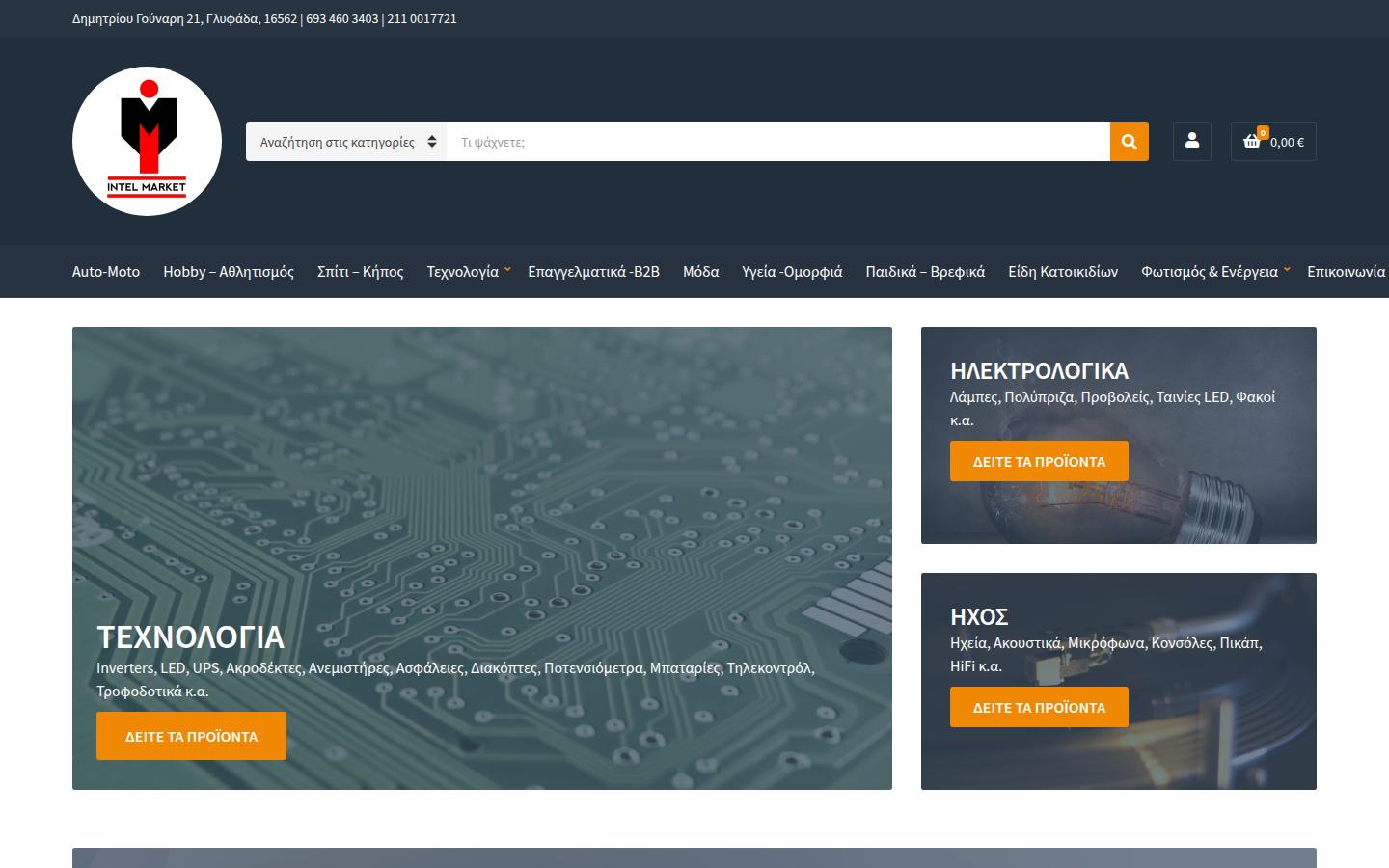Open the Auto-Moto menu item

106,272
